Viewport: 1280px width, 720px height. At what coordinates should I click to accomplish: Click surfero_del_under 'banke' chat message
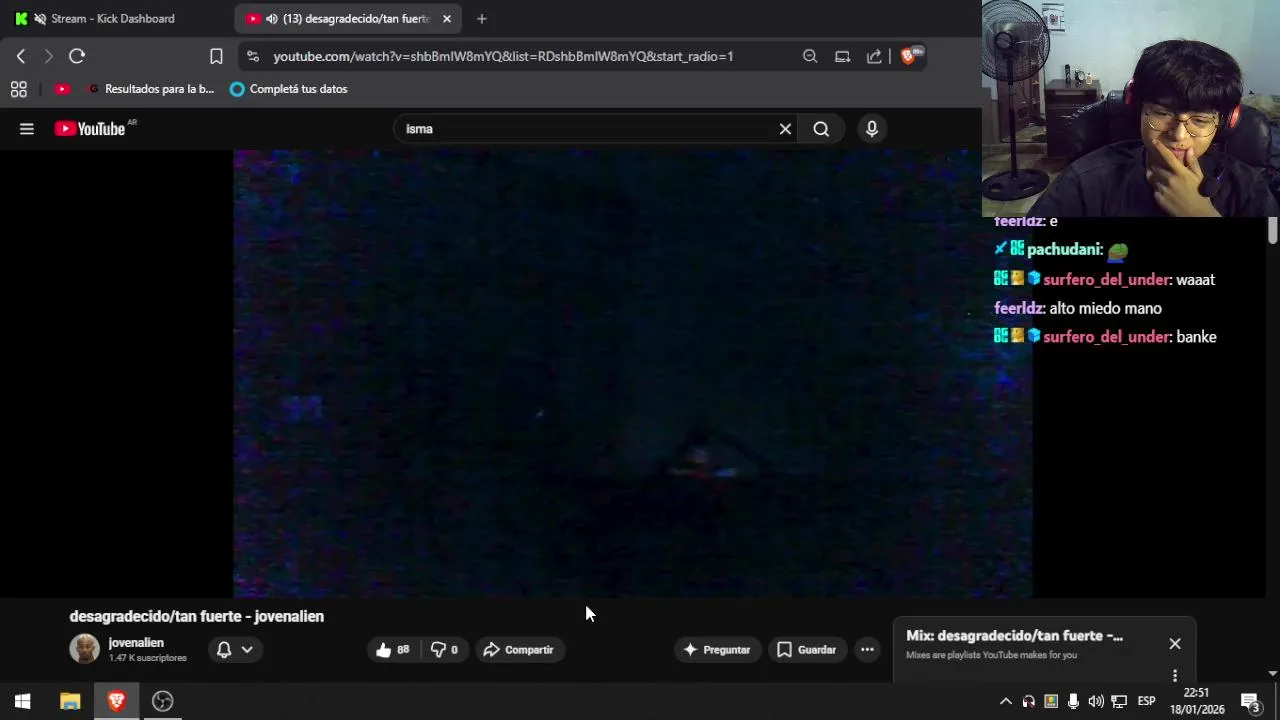tap(1196, 338)
